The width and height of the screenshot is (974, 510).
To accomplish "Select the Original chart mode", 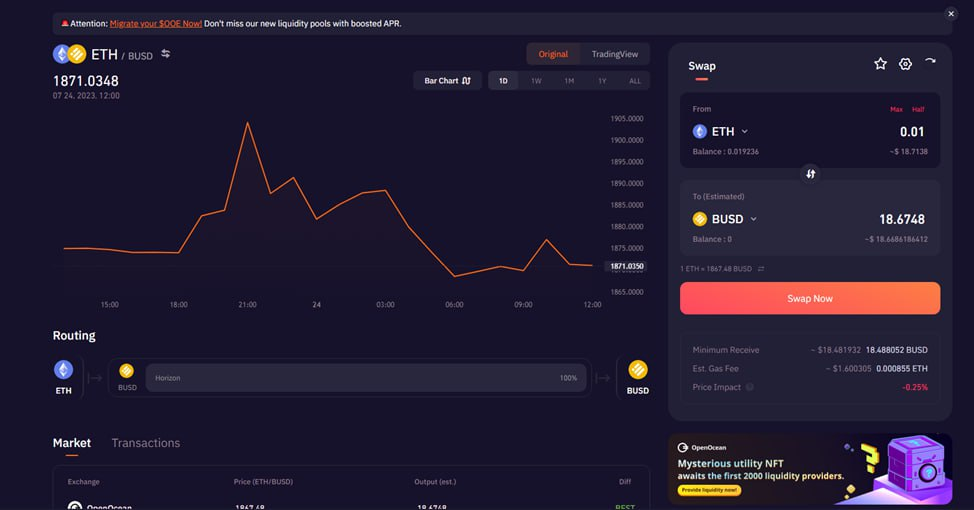I will coord(553,54).
